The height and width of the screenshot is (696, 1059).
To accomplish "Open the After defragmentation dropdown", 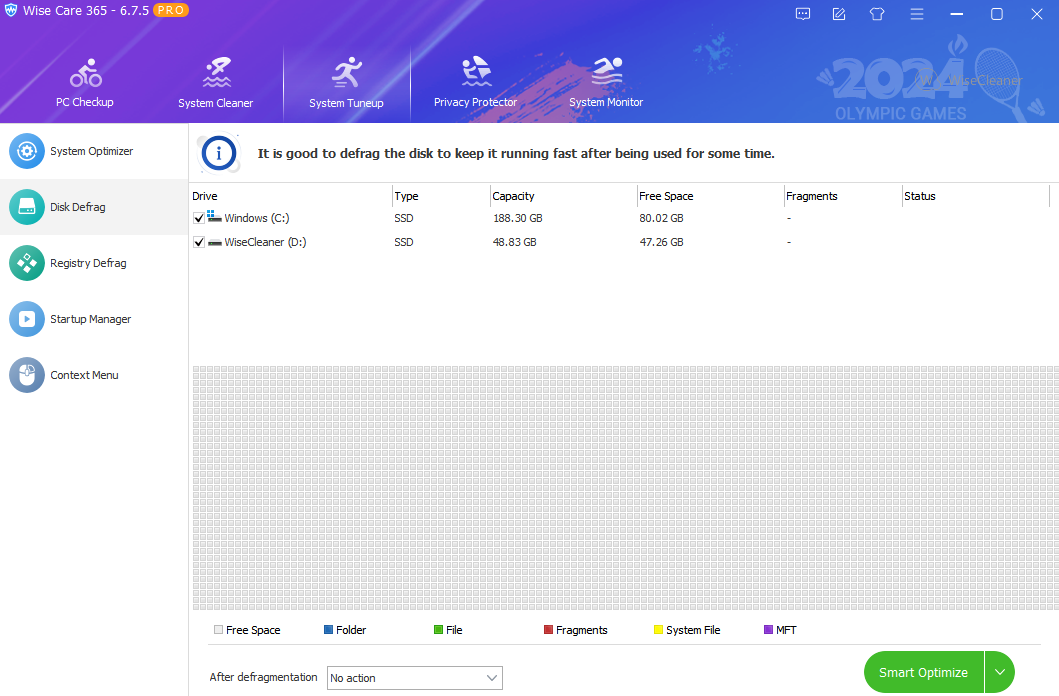I will [x=415, y=678].
